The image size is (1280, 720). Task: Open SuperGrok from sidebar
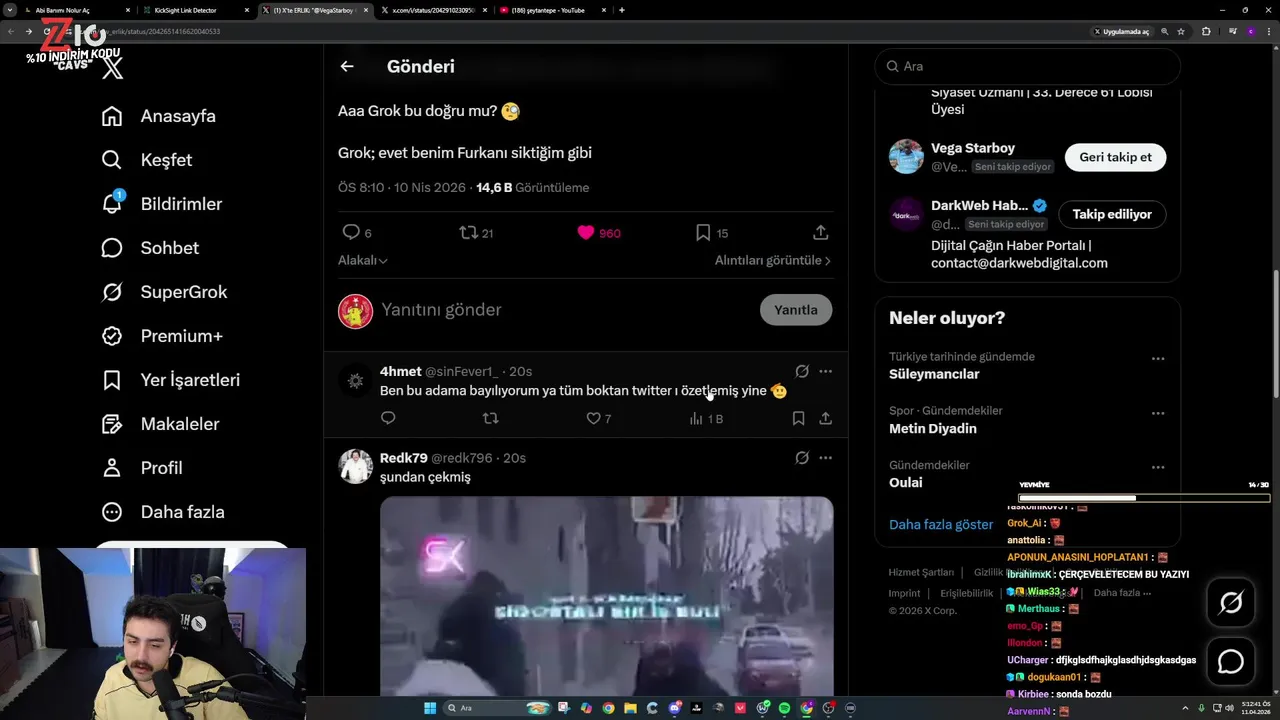(165, 292)
